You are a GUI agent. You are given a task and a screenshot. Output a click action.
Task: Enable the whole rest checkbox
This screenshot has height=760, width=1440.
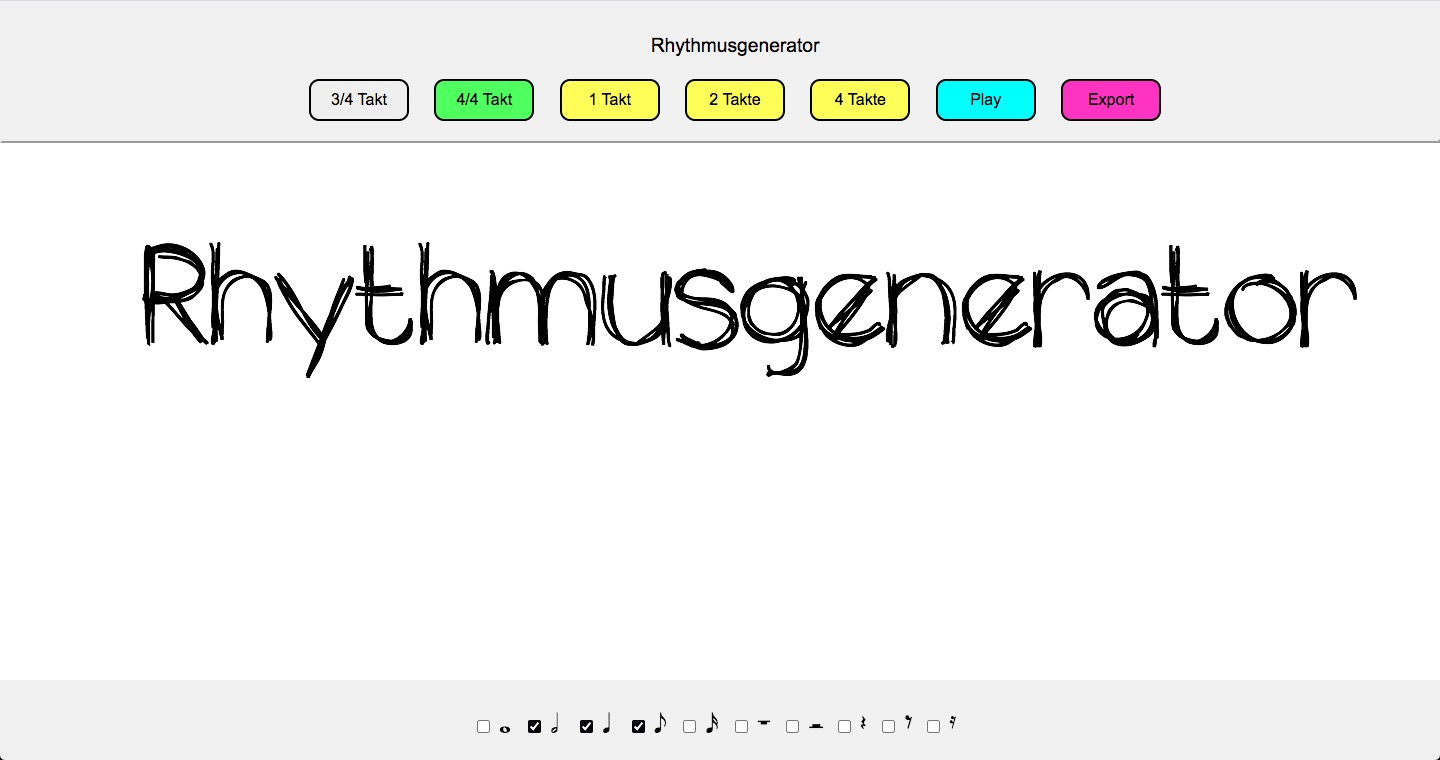[741, 727]
